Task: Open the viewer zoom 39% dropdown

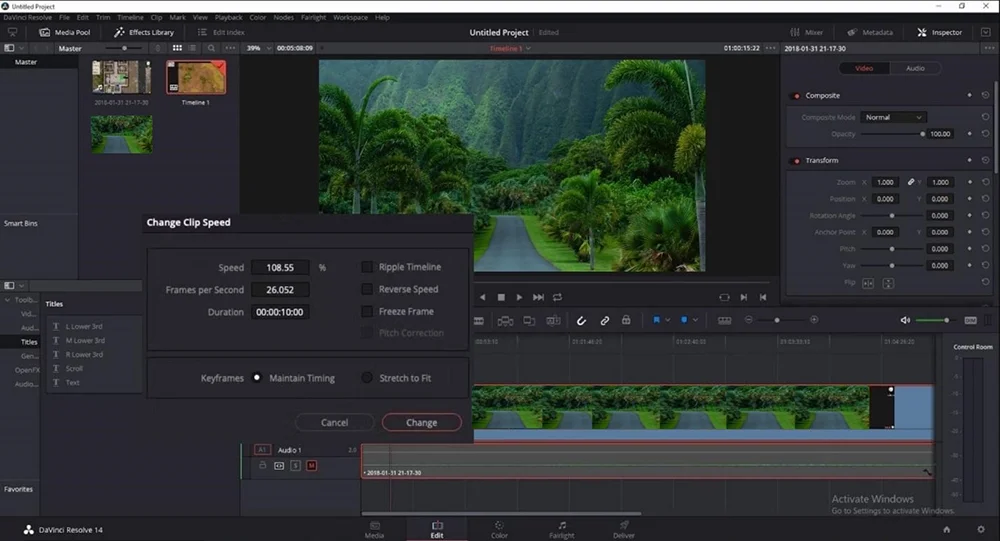Action: pos(259,48)
